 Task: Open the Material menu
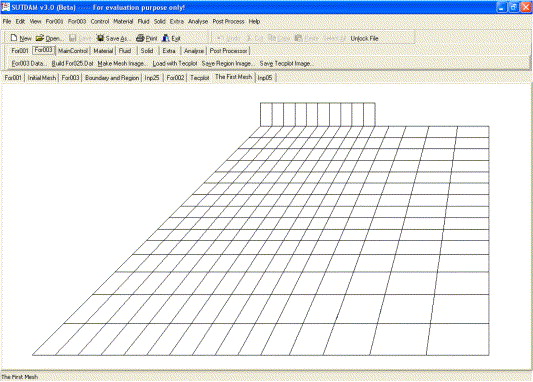click(123, 21)
